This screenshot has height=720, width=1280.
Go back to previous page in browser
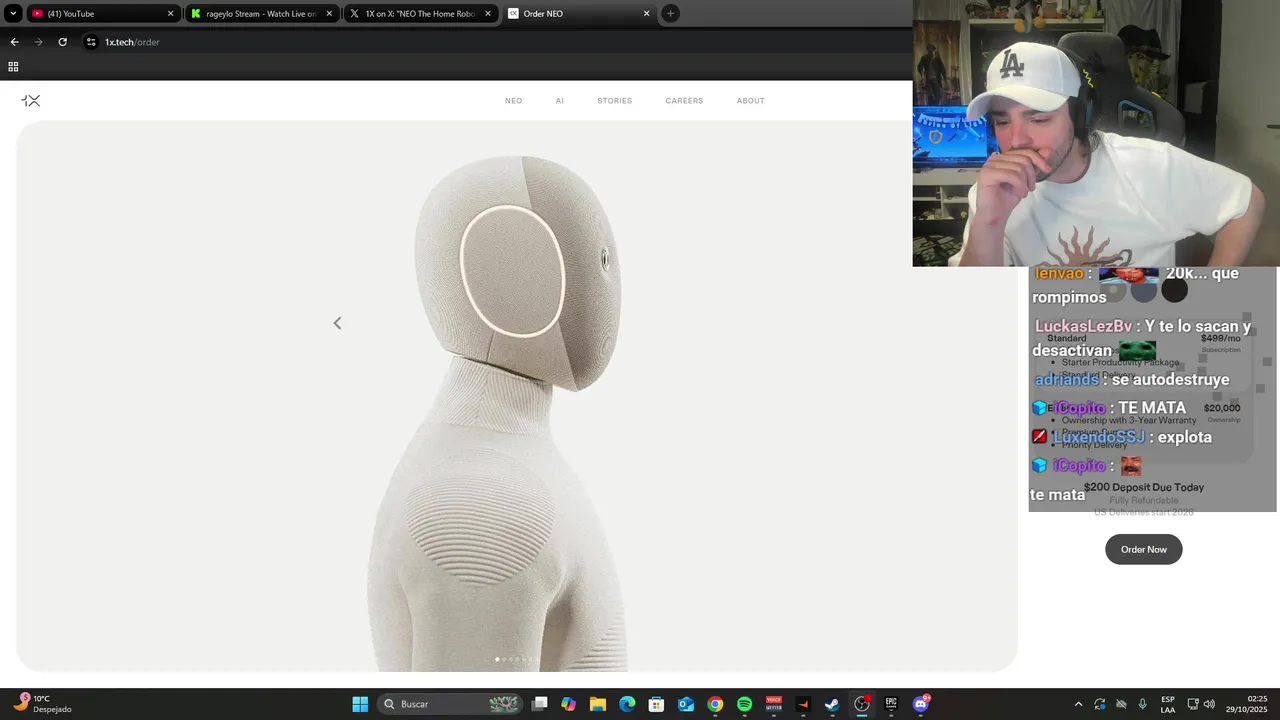pyautogui.click(x=14, y=42)
